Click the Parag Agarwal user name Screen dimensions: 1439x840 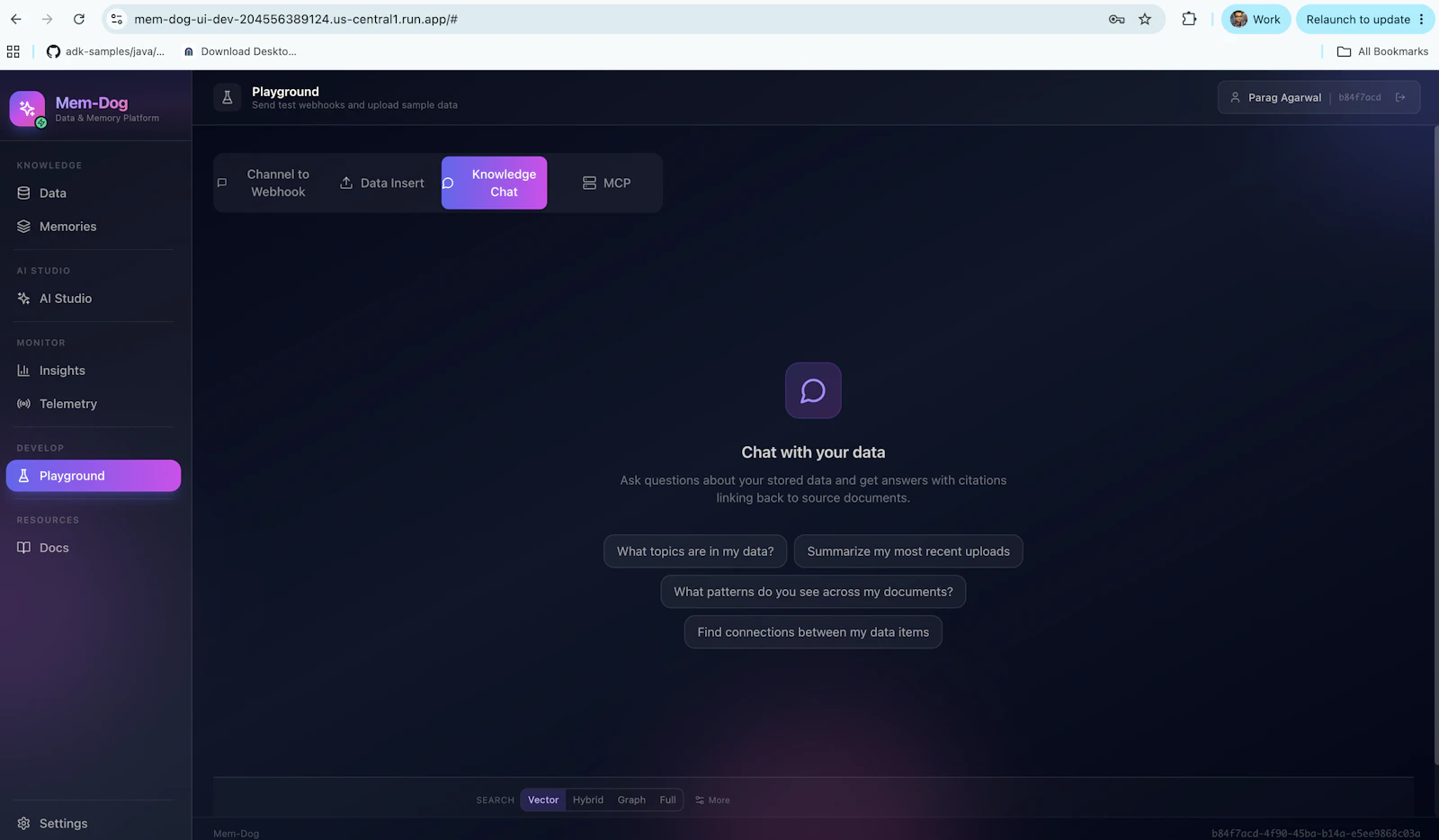(1284, 97)
